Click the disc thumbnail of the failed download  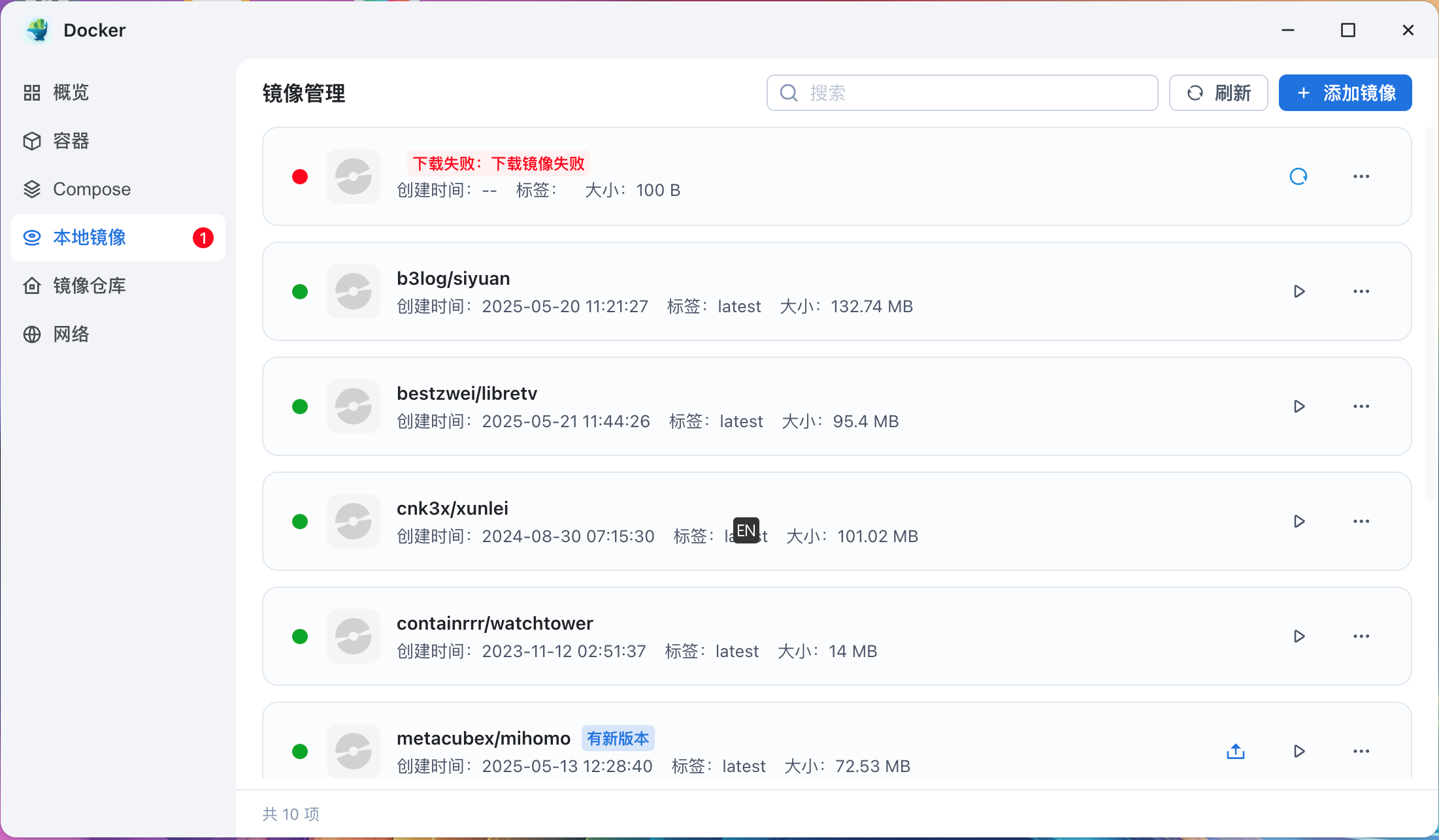click(x=354, y=176)
